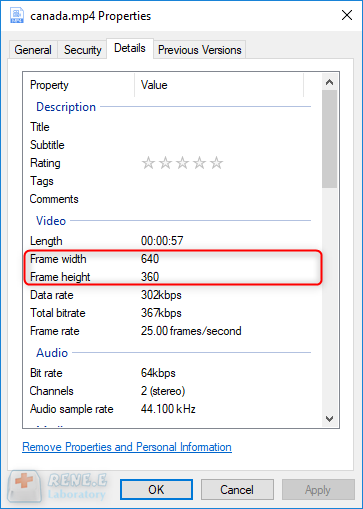363x509 pixels.
Task: Click the 64kbps bit rate value
Action: coord(158,373)
